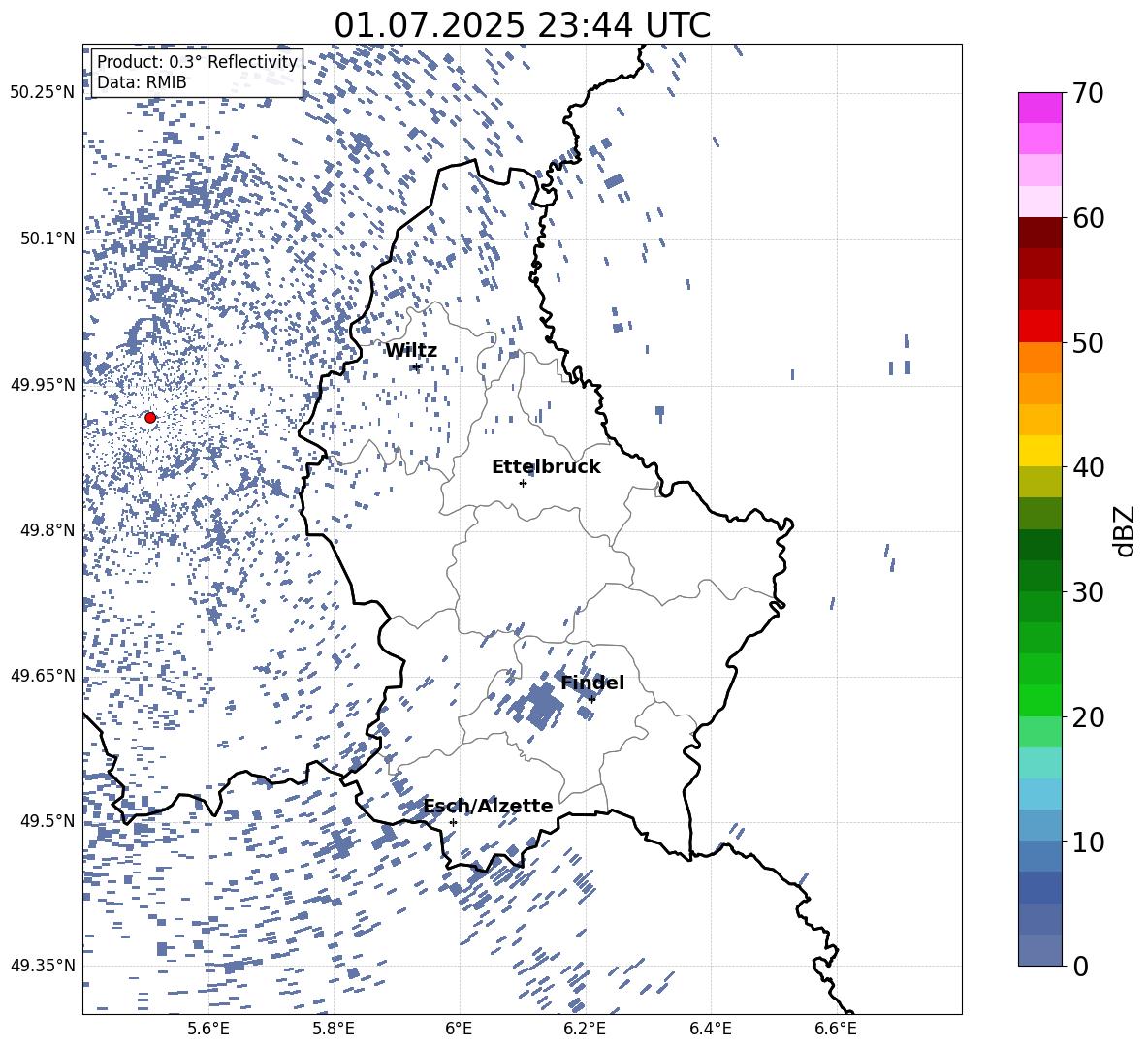Click the olive colorbar segment below 40
The width and height of the screenshot is (1148, 1048).
(x=1039, y=482)
